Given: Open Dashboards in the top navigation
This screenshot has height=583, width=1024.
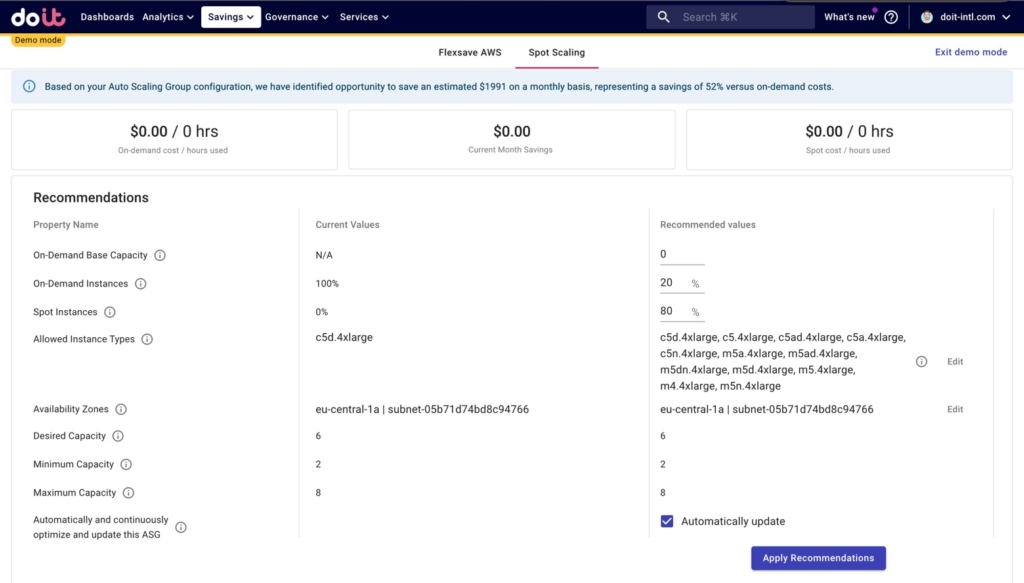Looking at the screenshot, I should coord(107,17).
